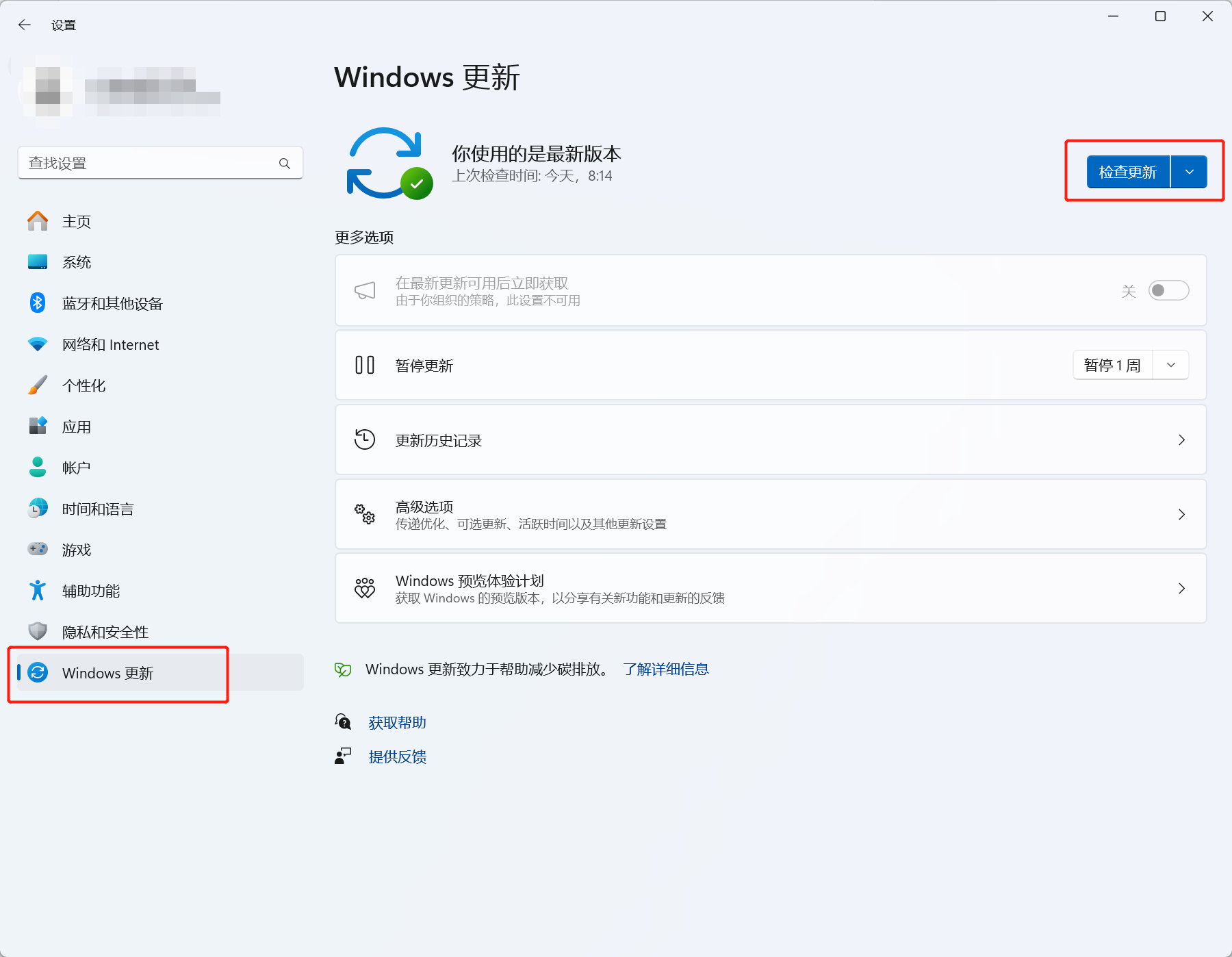Click the megaphone icon for latest updates

(365, 290)
